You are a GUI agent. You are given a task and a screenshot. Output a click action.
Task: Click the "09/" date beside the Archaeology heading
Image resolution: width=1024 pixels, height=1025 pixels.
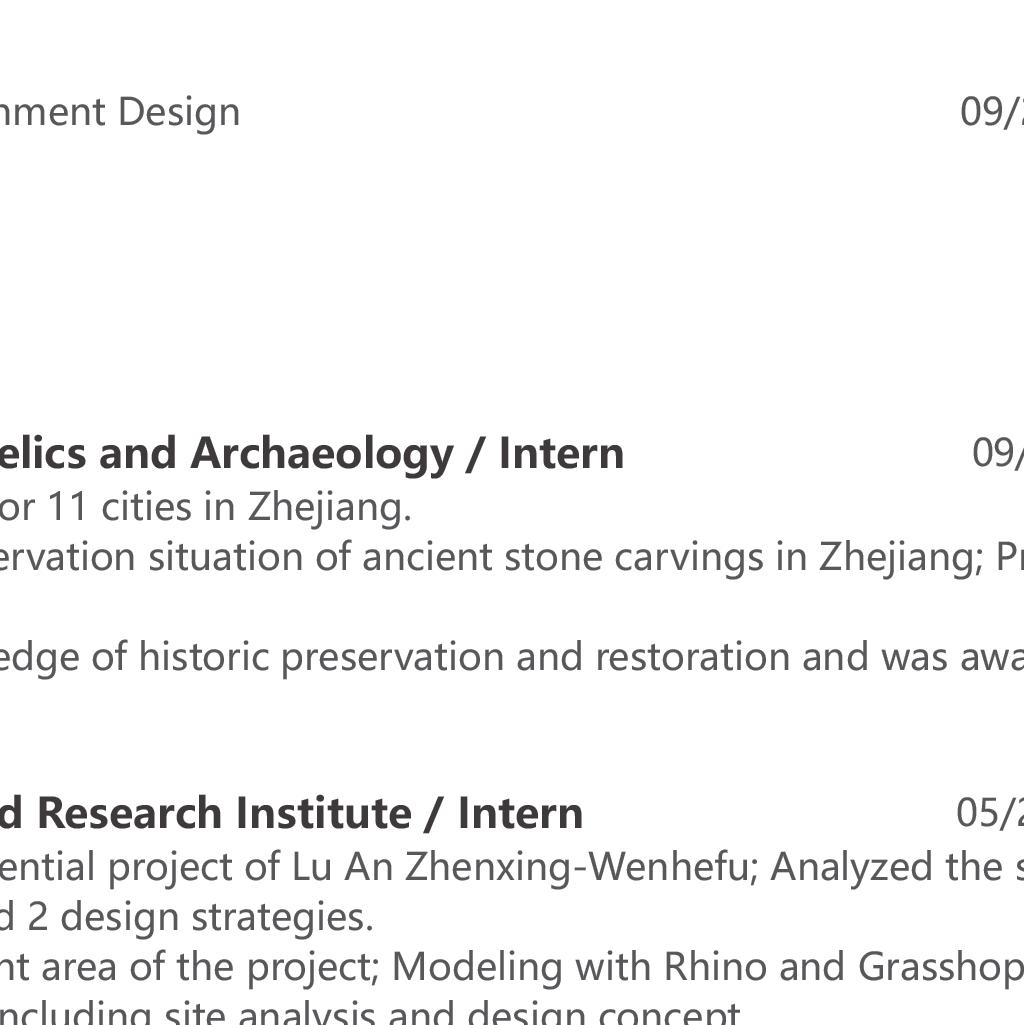[x=997, y=453]
